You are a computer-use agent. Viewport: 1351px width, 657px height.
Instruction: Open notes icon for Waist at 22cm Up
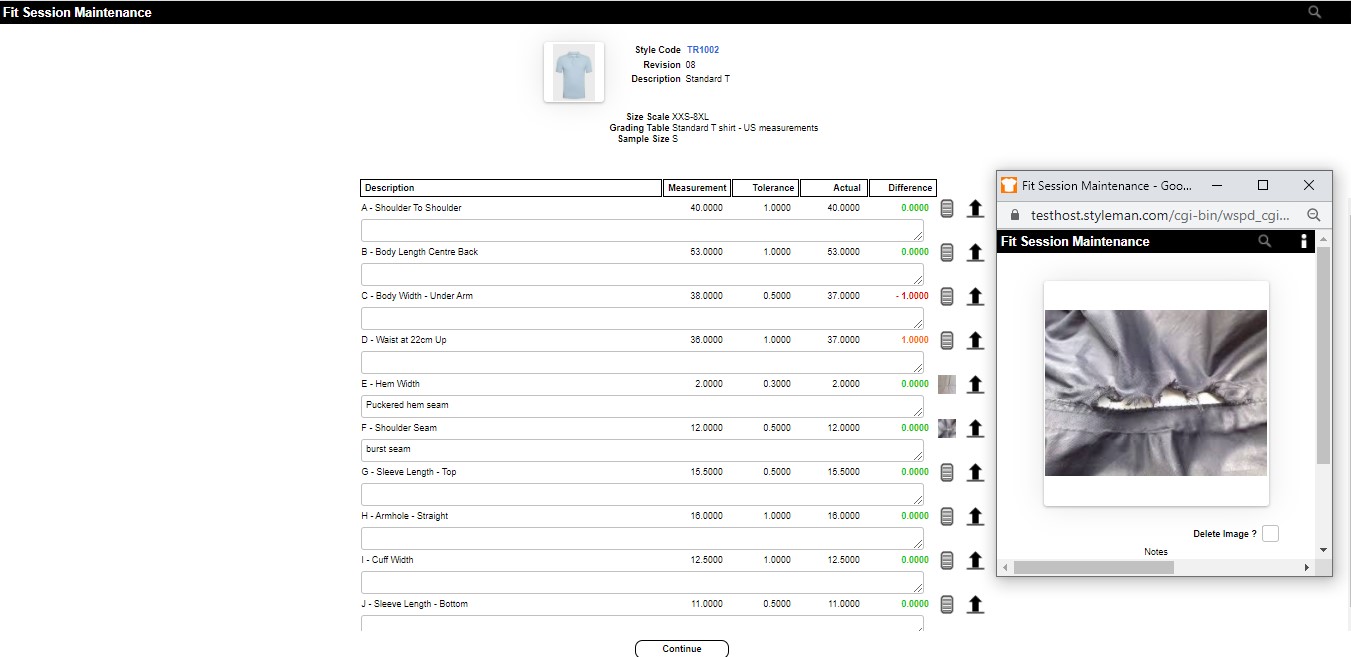[x=947, y=340]
